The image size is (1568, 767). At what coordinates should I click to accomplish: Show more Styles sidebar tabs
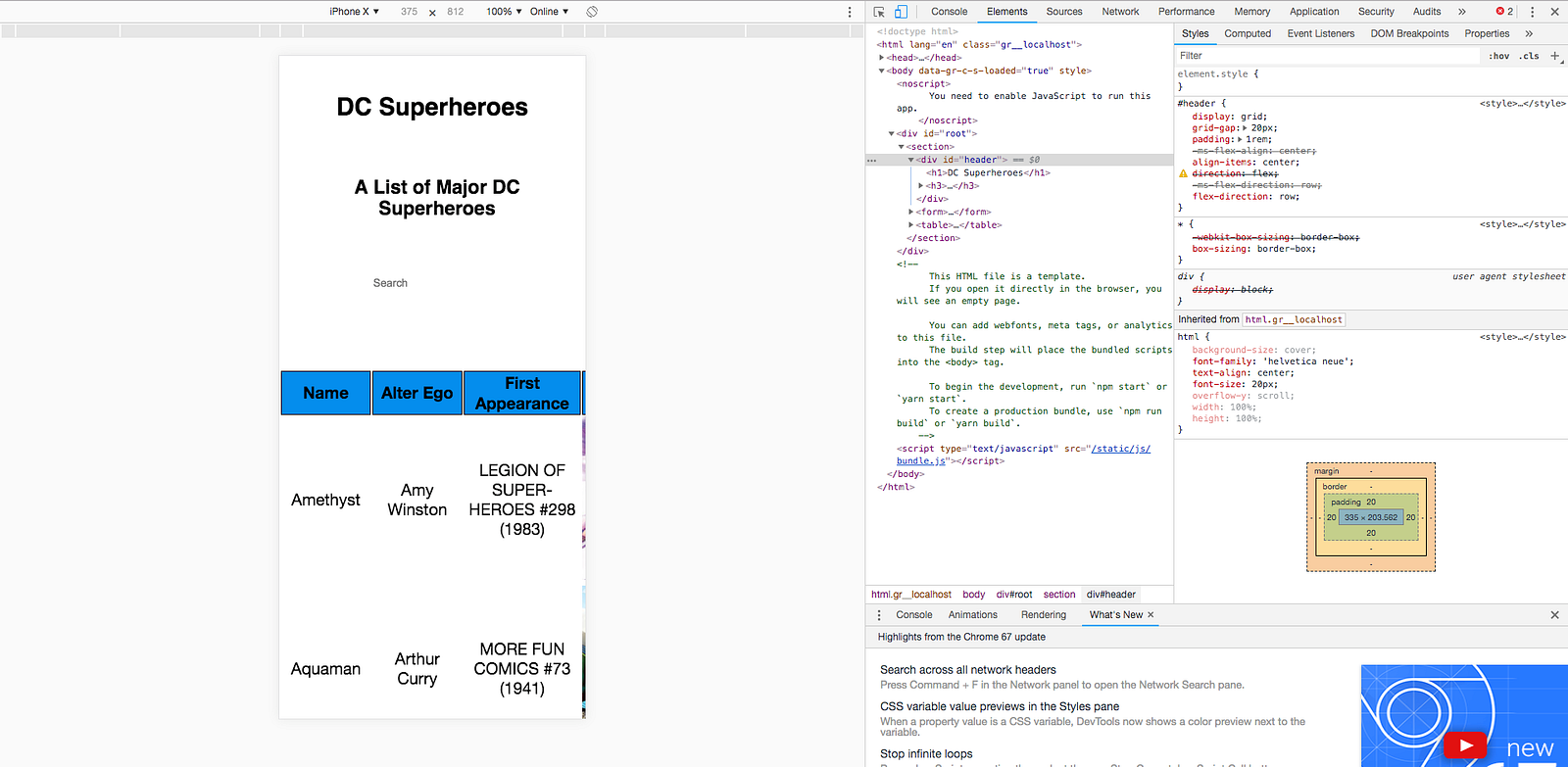point(1529,33)
